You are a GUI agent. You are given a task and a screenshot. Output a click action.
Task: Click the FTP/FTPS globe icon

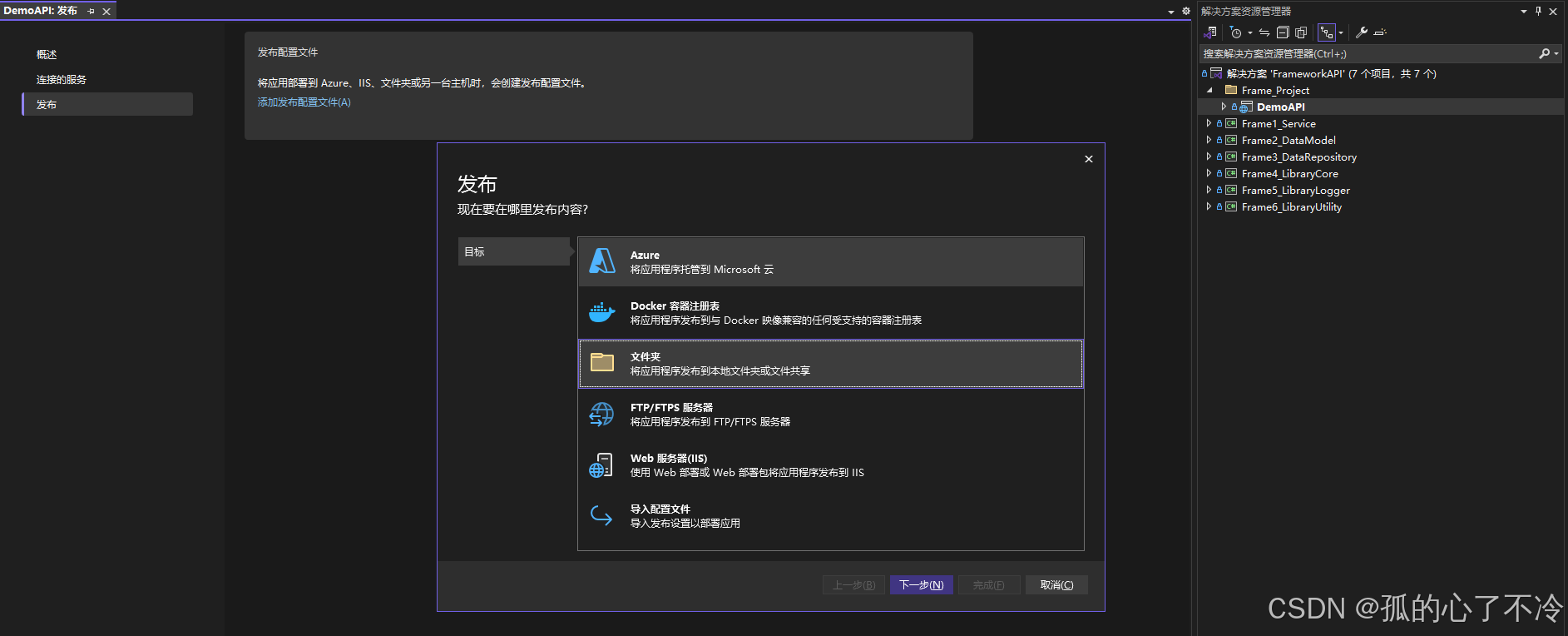pyautogui.click(x=601, y=414)
